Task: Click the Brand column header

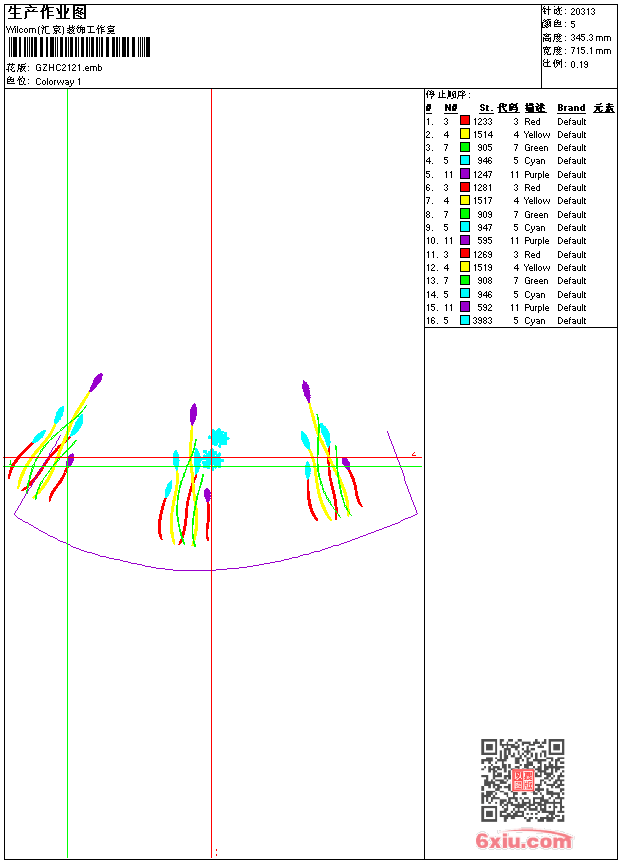Action: click(x=571, y=108)
